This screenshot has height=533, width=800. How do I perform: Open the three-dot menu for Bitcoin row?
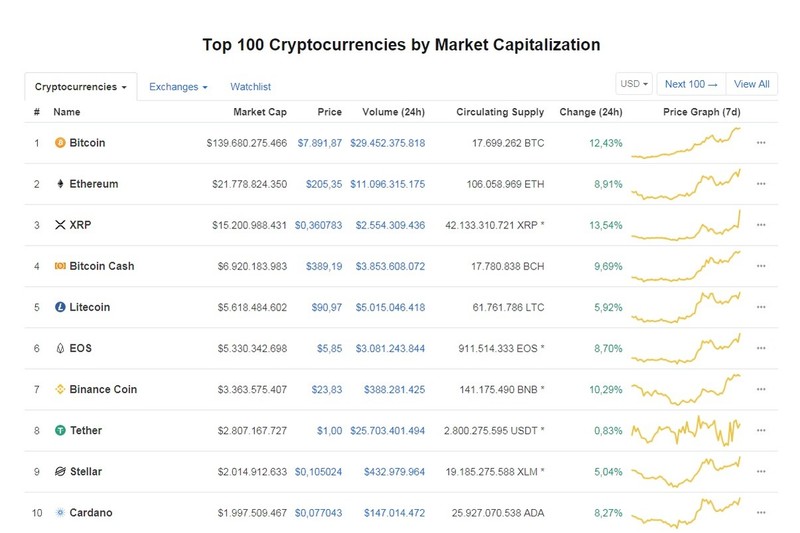pos(761,143)
